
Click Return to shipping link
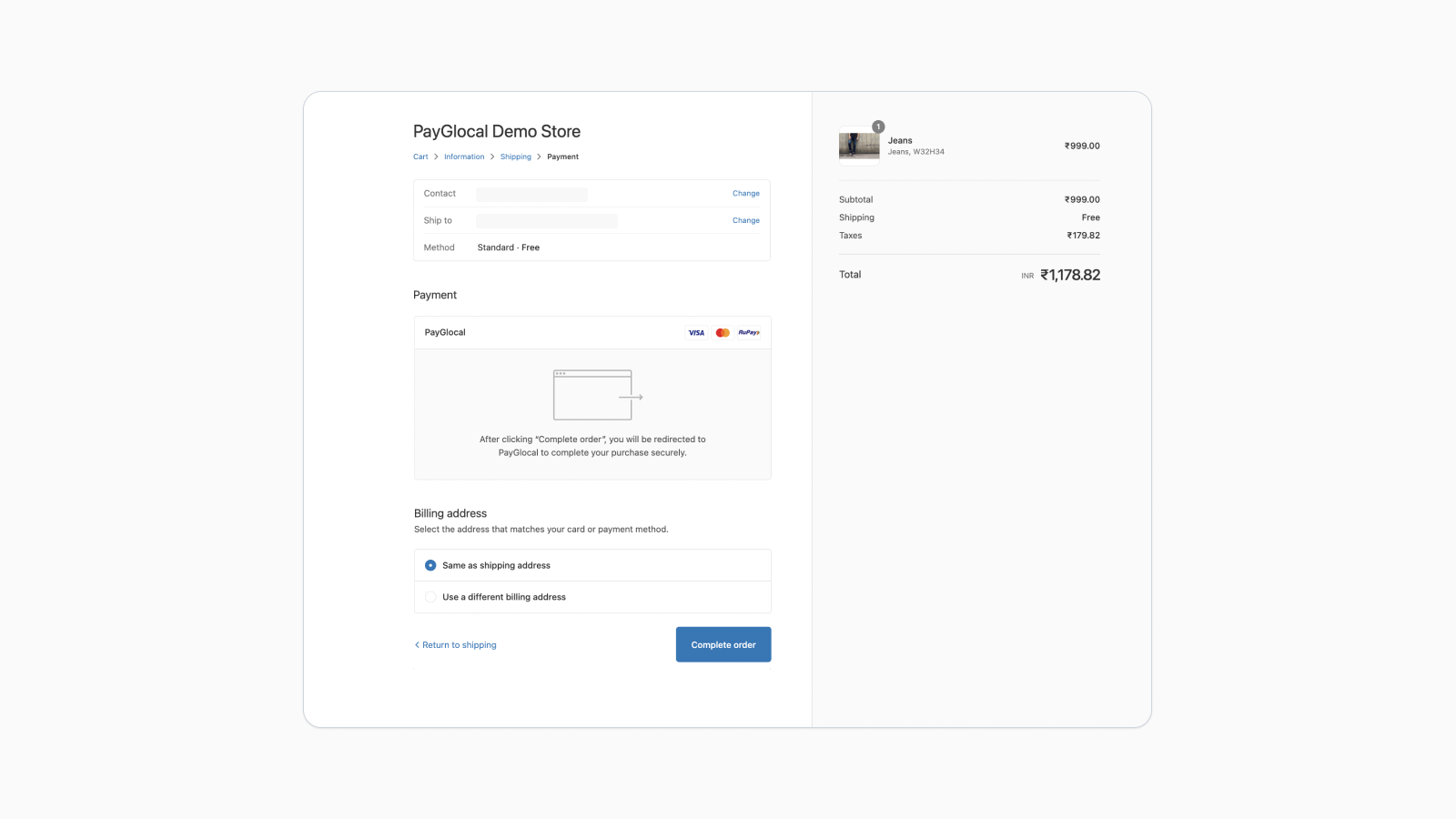tap(456, 645)
